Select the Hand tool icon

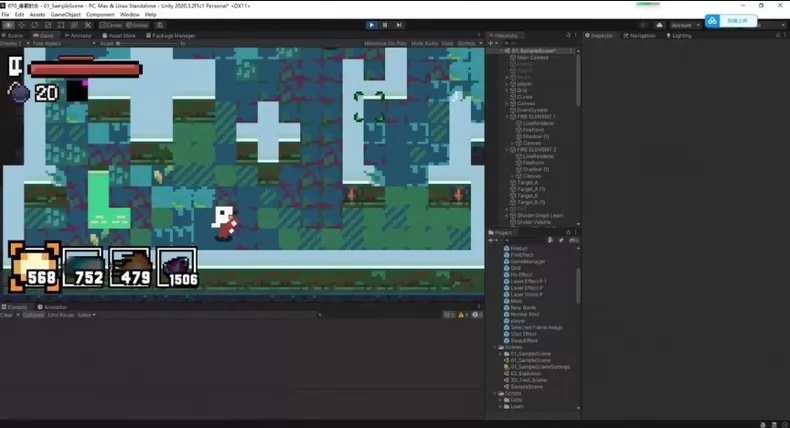point(9,25)
